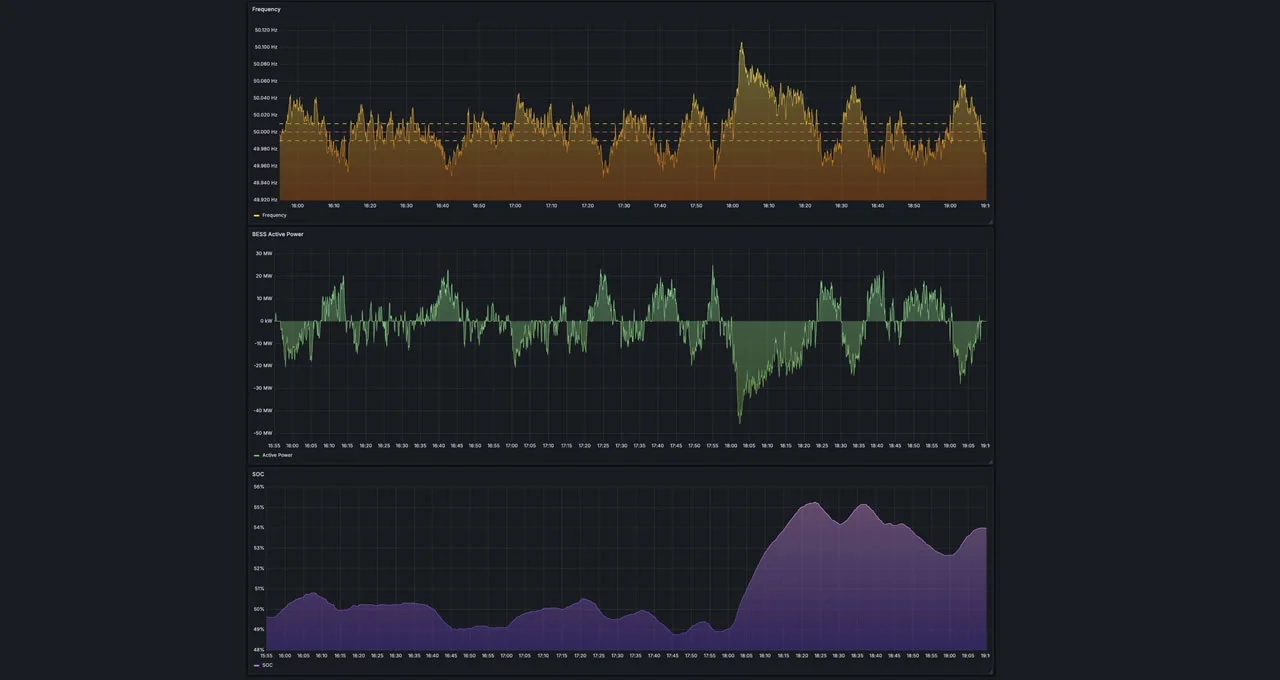Click the 0 kW axis label

(x=268, y=321)
